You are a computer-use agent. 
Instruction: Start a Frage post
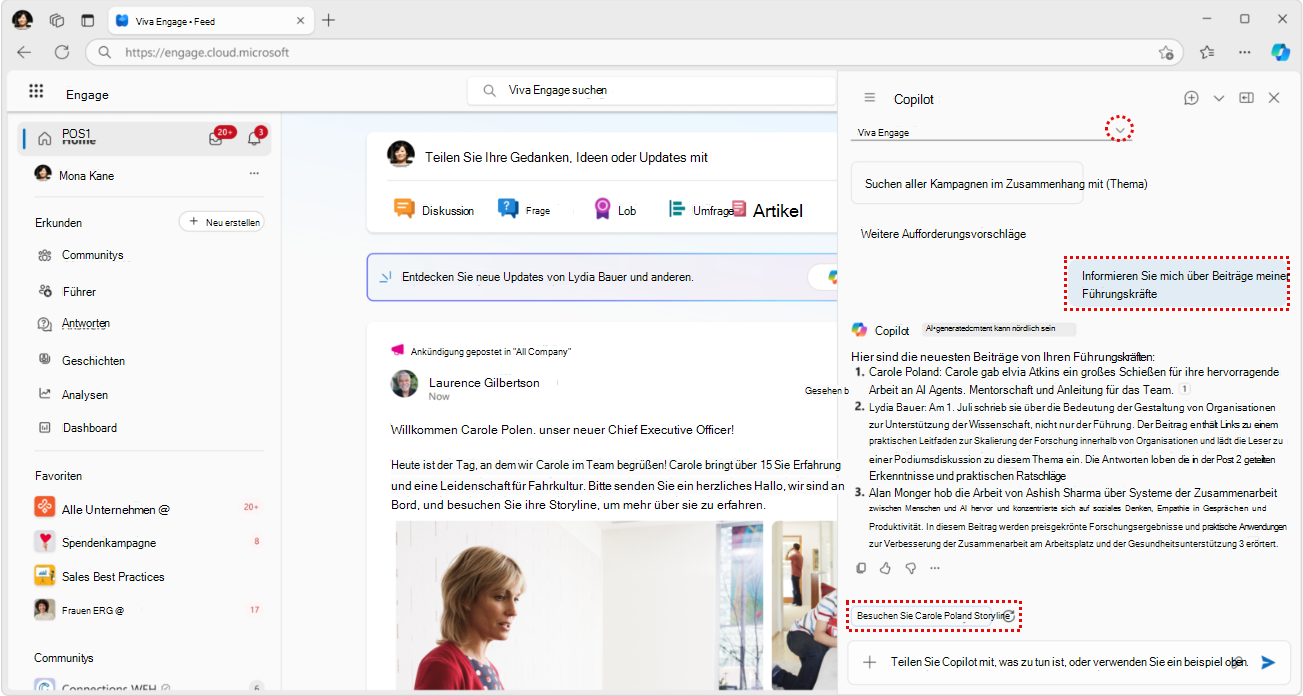(x=525, y=210)
